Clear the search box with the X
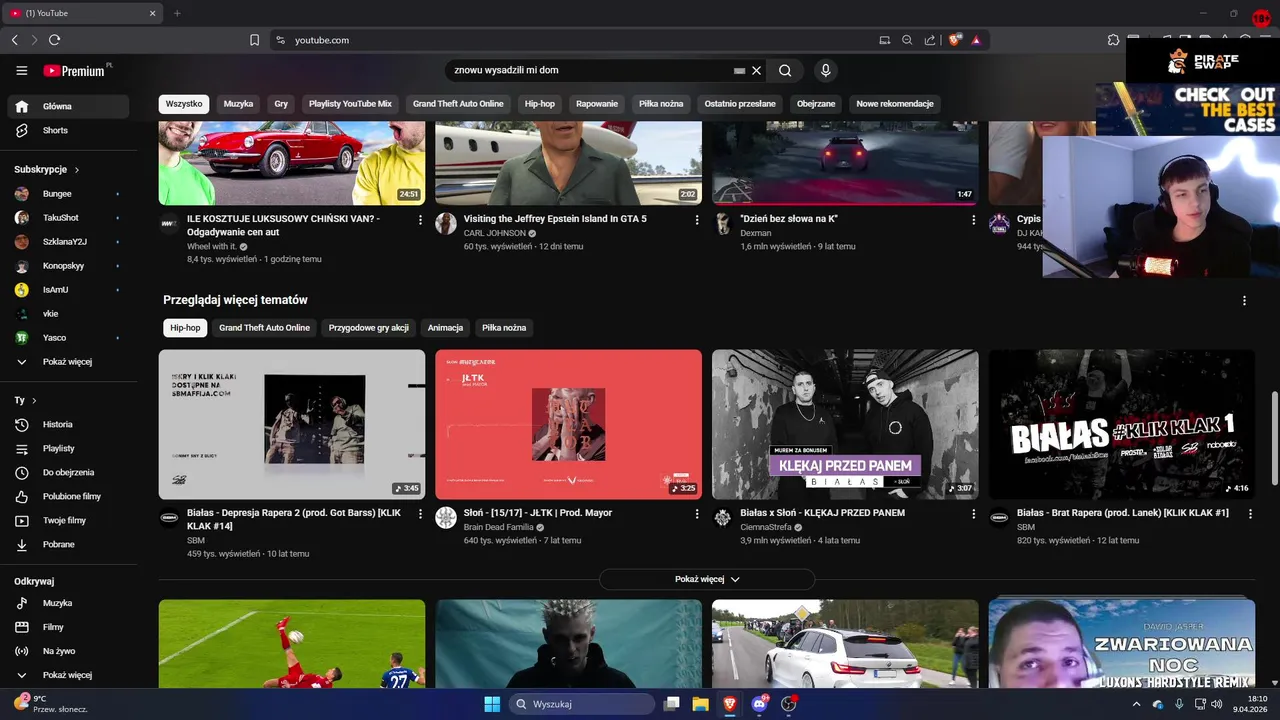The width and height of the screenshot is (1280, 720). point(757,71)
